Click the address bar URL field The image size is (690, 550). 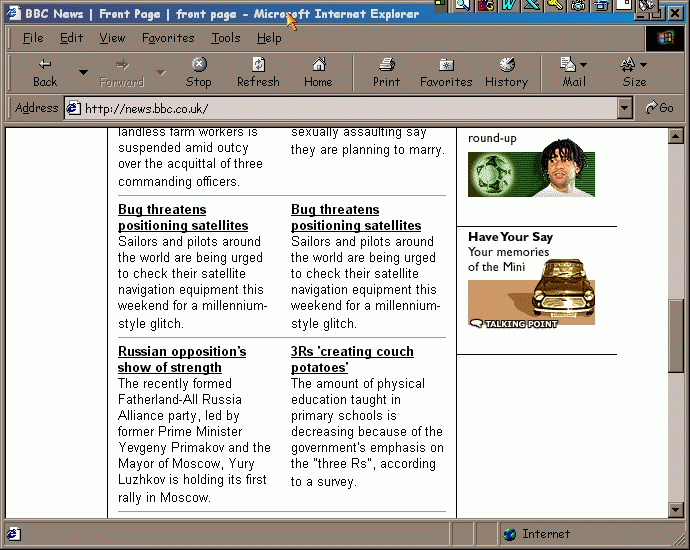[349, 108]
